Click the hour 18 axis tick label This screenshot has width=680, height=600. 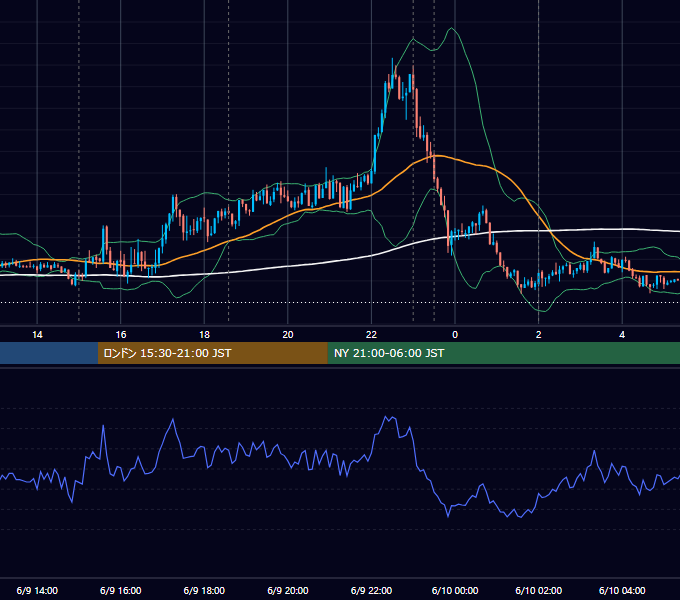click(x=204, y=335)
